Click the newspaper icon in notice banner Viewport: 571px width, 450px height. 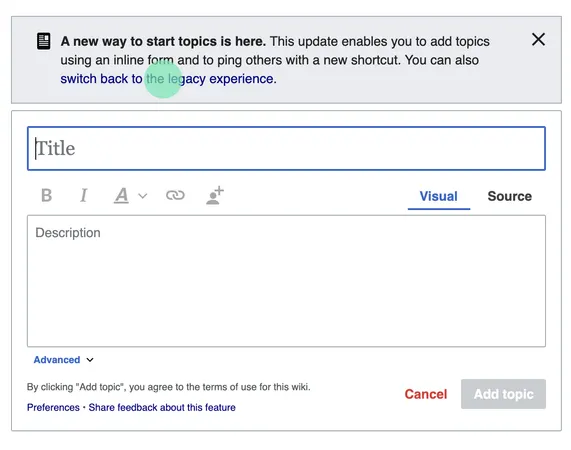click(44, 41)
